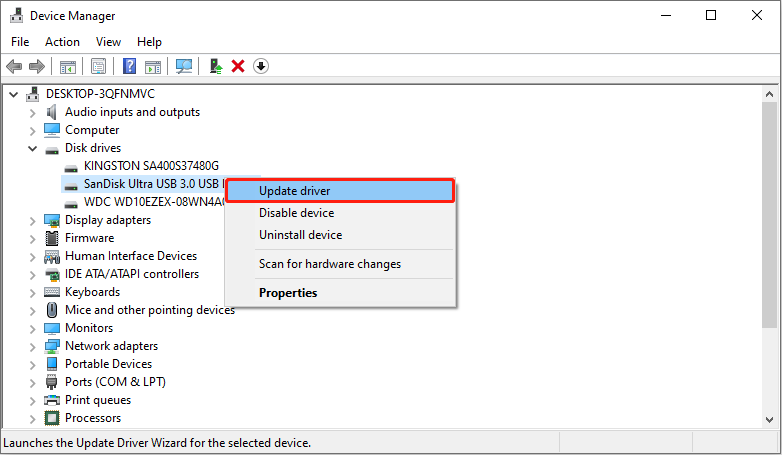Click the Forward arrow toolbar icon
This screenshot has width=782, height=455.
[x=37, y=66]
